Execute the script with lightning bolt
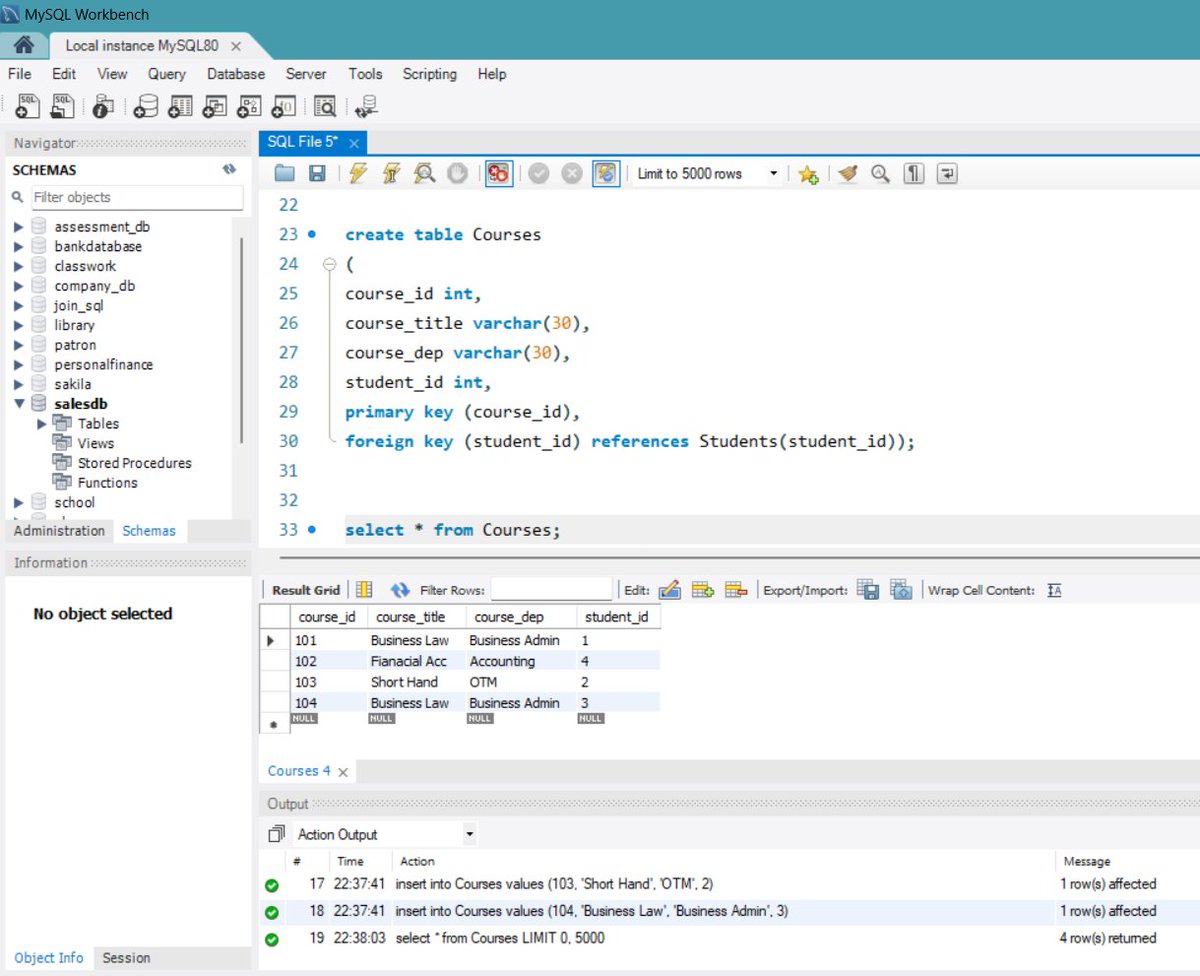 358,174
